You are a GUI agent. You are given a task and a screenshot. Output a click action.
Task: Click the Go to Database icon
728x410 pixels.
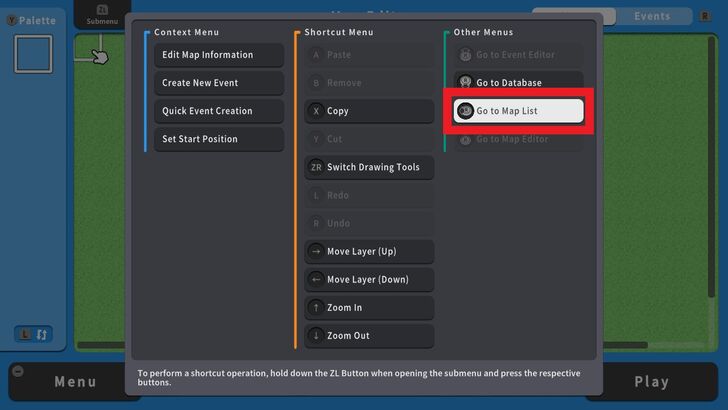[465, 83]
